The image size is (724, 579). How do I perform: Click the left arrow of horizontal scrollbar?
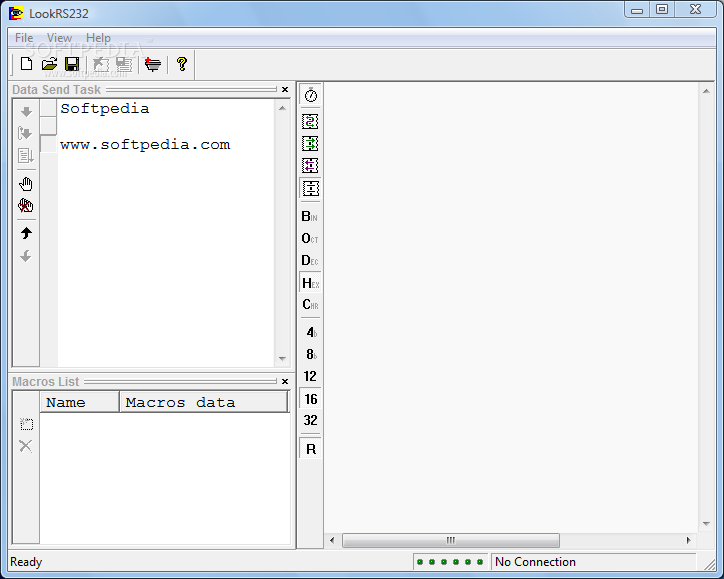click(x=332, y=540)
